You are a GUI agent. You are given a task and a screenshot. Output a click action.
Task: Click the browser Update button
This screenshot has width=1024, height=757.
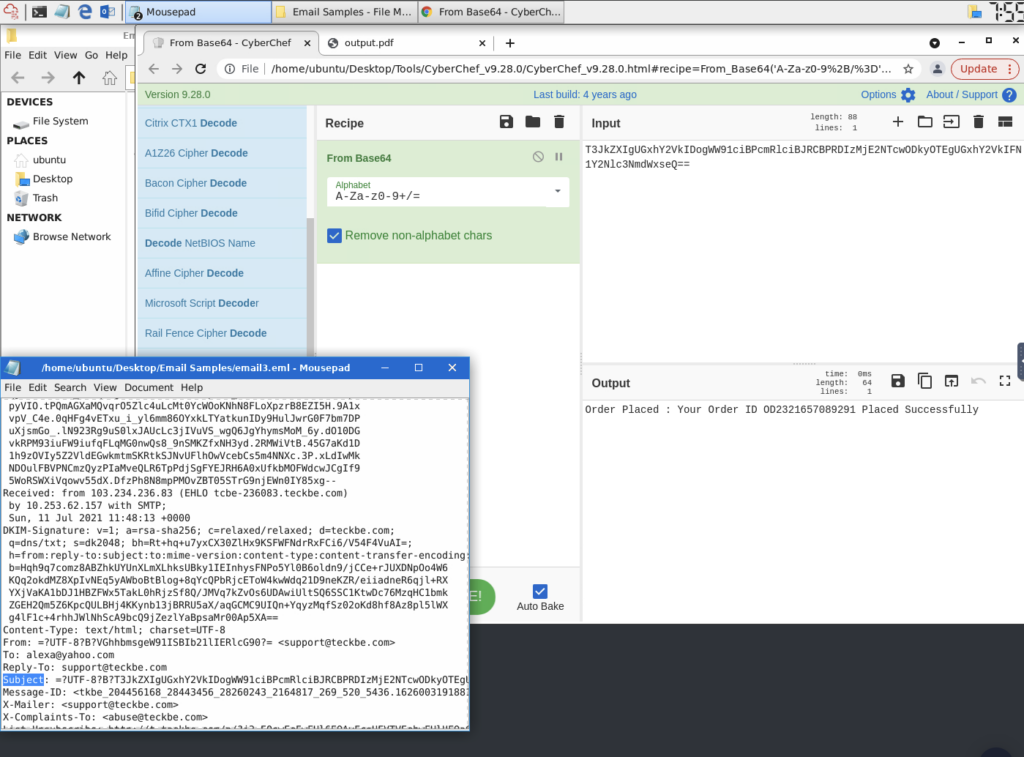coord(985,69)
